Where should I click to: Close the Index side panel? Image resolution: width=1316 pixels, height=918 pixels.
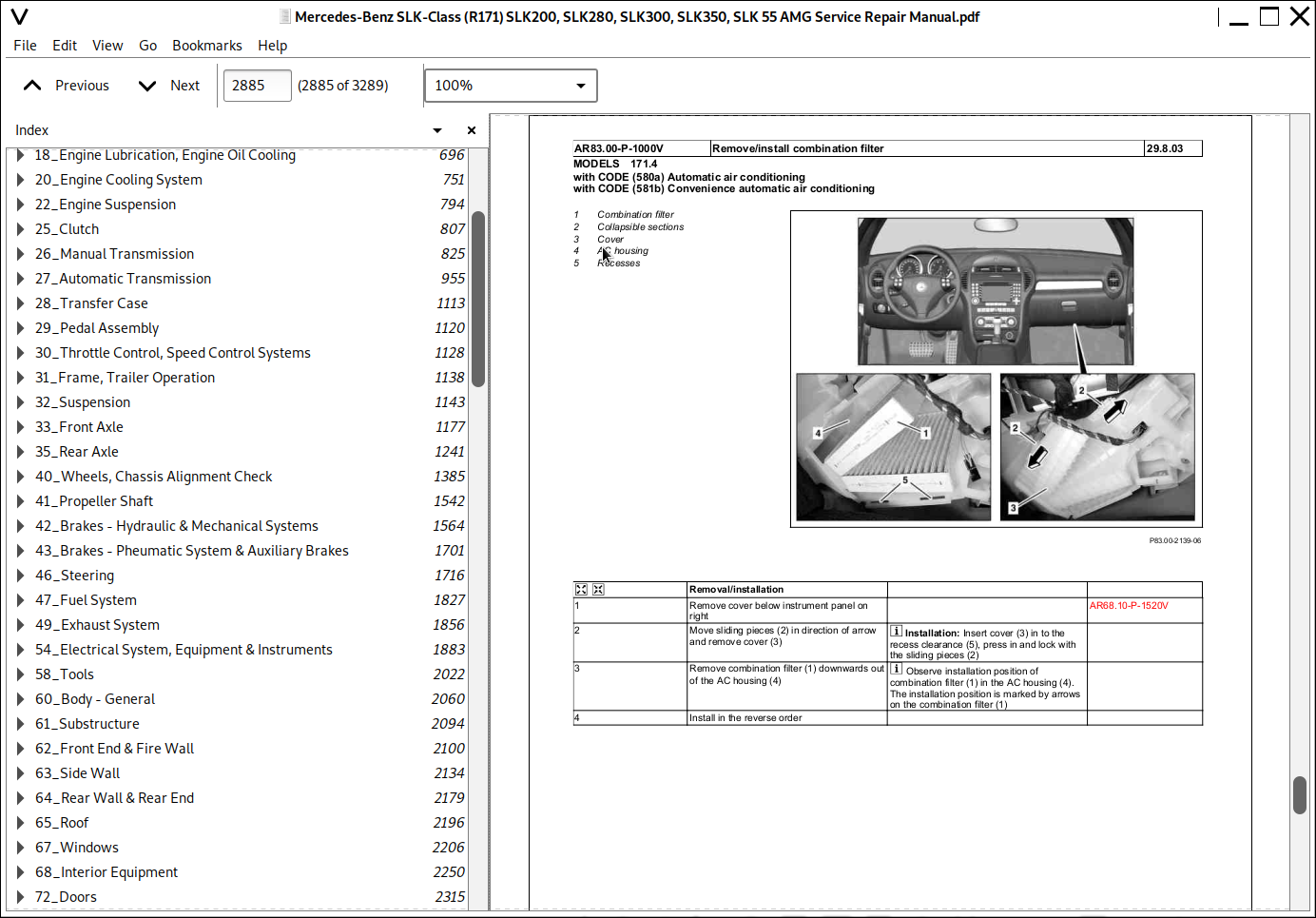pos(472,130)
